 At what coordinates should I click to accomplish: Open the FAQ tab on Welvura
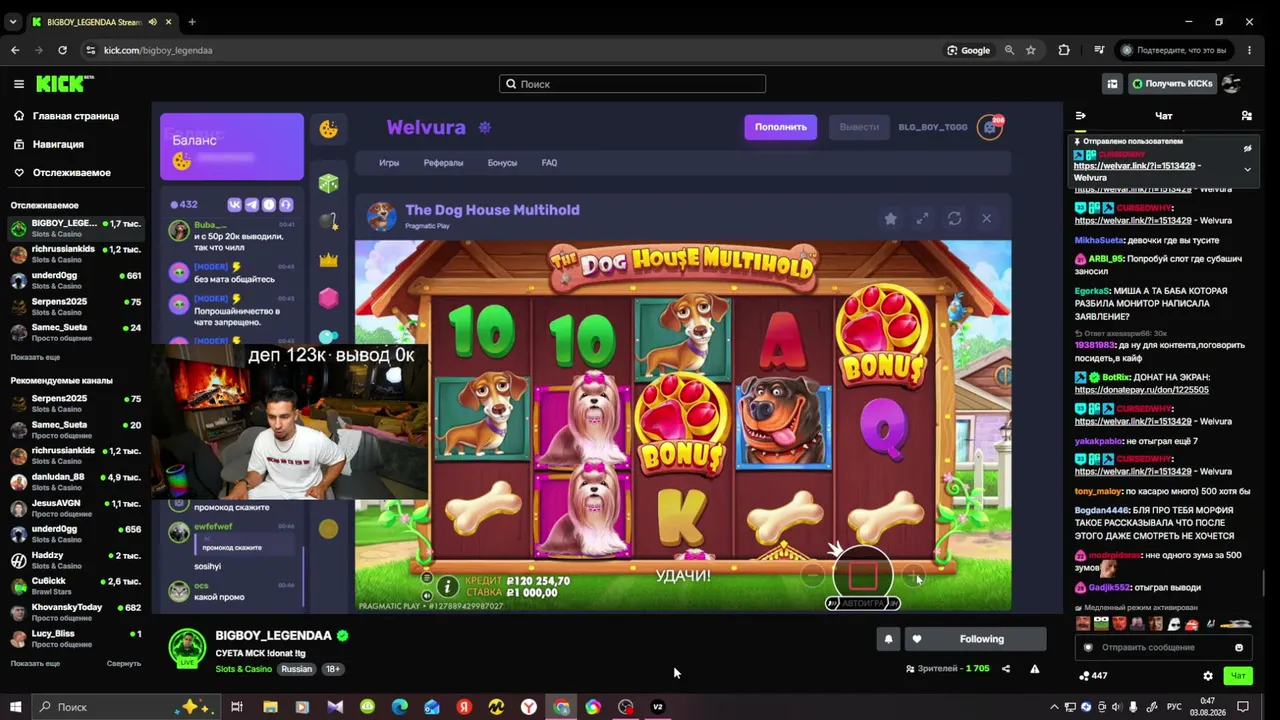pyautogui.click(x=549, y=163)
